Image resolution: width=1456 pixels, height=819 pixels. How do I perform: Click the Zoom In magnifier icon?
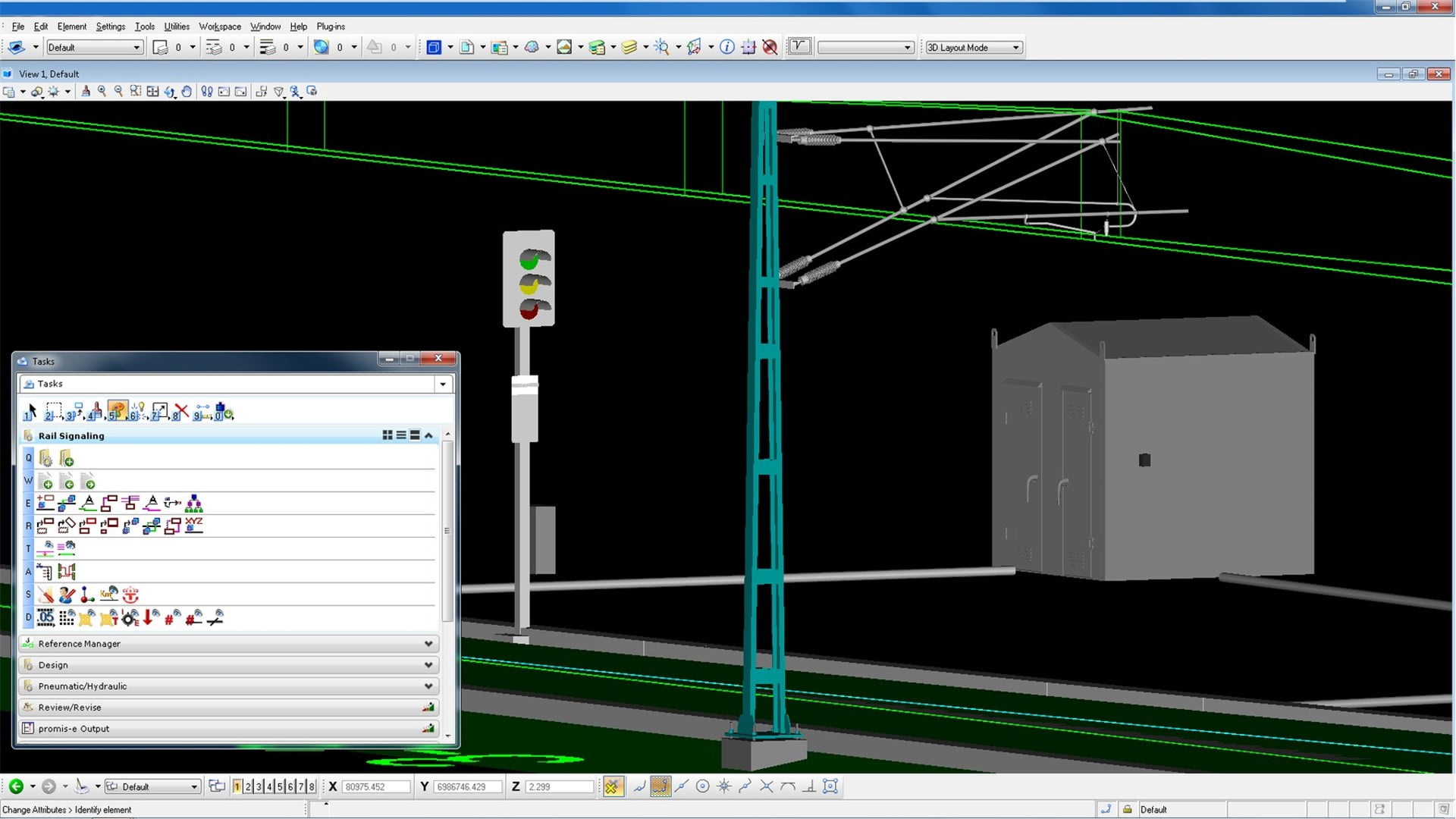tap(102, 91)
